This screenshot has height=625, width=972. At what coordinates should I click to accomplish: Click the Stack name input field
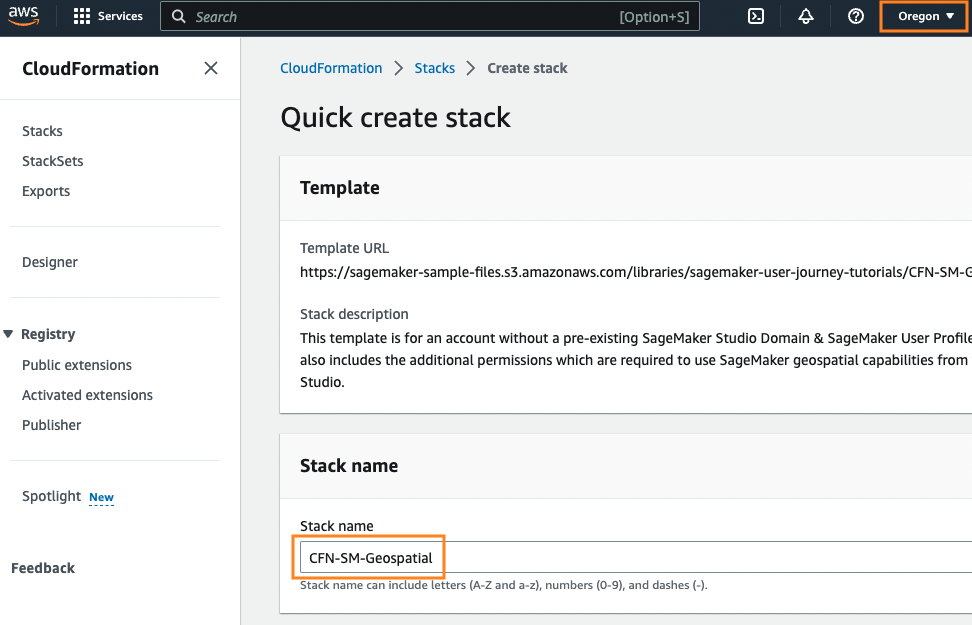coord(636,557)
